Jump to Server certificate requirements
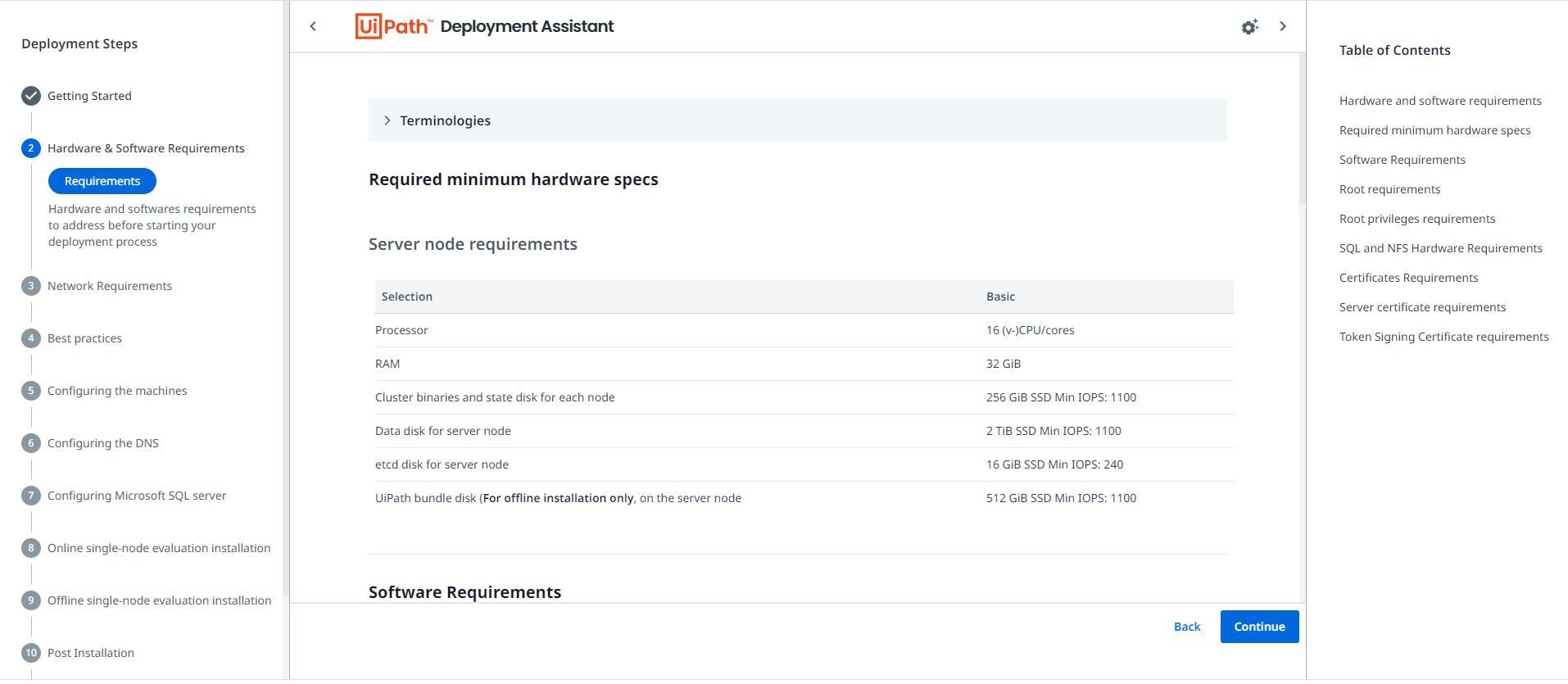Screen dimensions: 1568x684 coord(1422,307)
